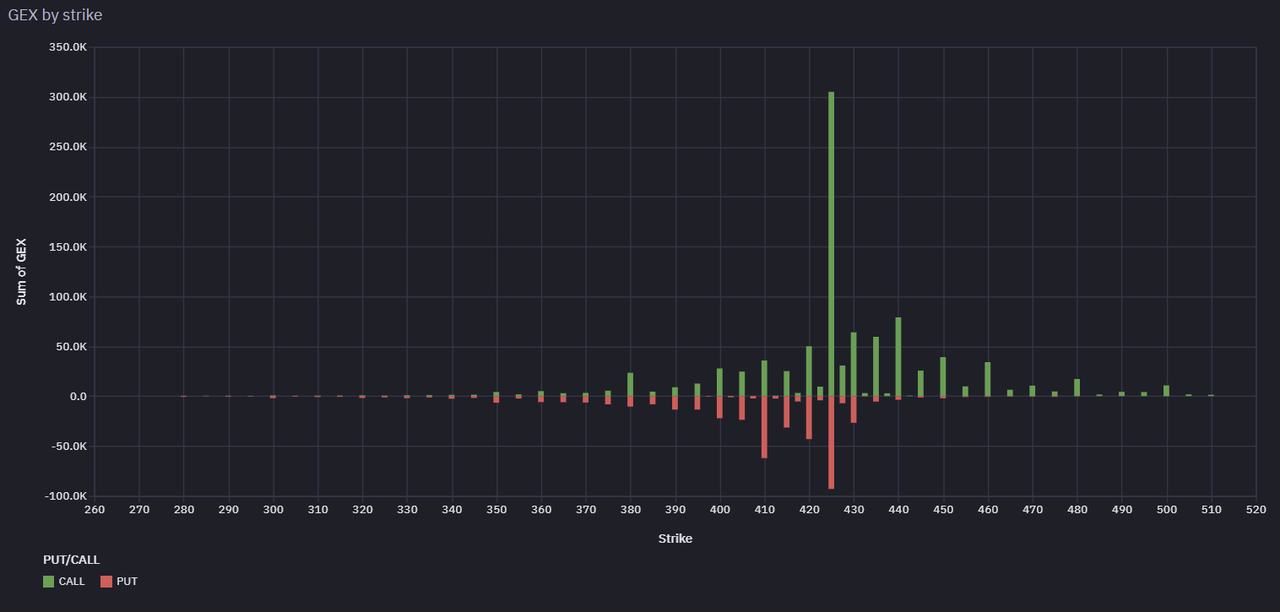The height and width of the screenshot is (612, 1280).
Task: Click the green CALL bar at strike 500
Action: (x=1166, y=391)
